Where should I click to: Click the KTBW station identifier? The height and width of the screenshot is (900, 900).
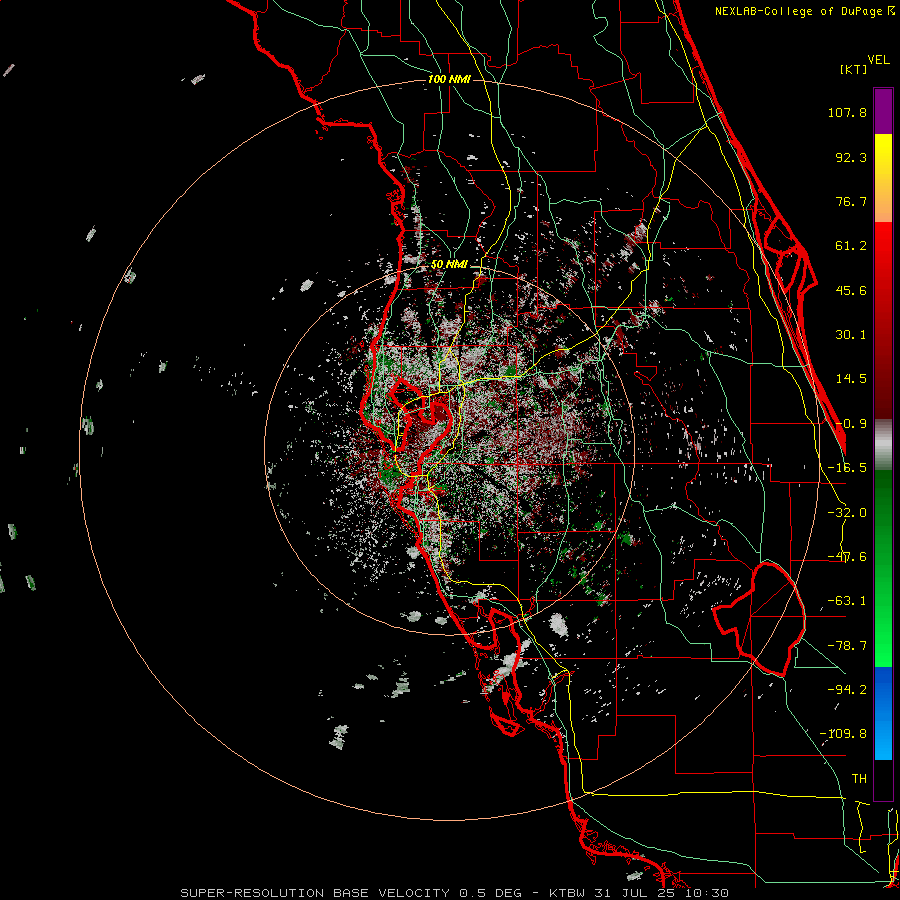pos(568,893)
